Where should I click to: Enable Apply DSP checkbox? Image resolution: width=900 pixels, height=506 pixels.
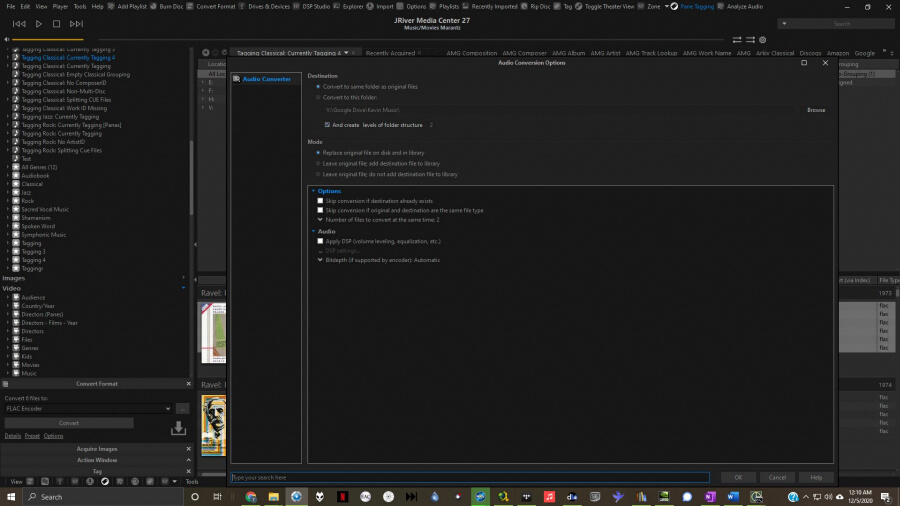point(320,242)
